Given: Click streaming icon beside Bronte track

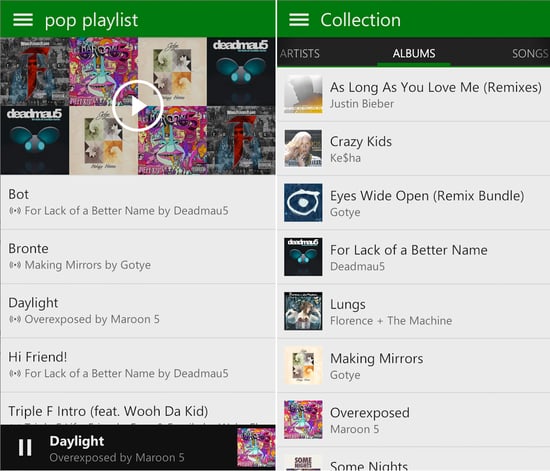Looking at the screenshot, I should click(15, 265).
